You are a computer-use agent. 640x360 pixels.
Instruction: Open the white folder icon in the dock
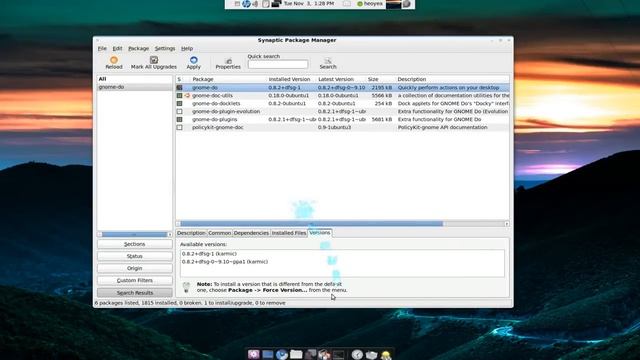coord(296,354)
